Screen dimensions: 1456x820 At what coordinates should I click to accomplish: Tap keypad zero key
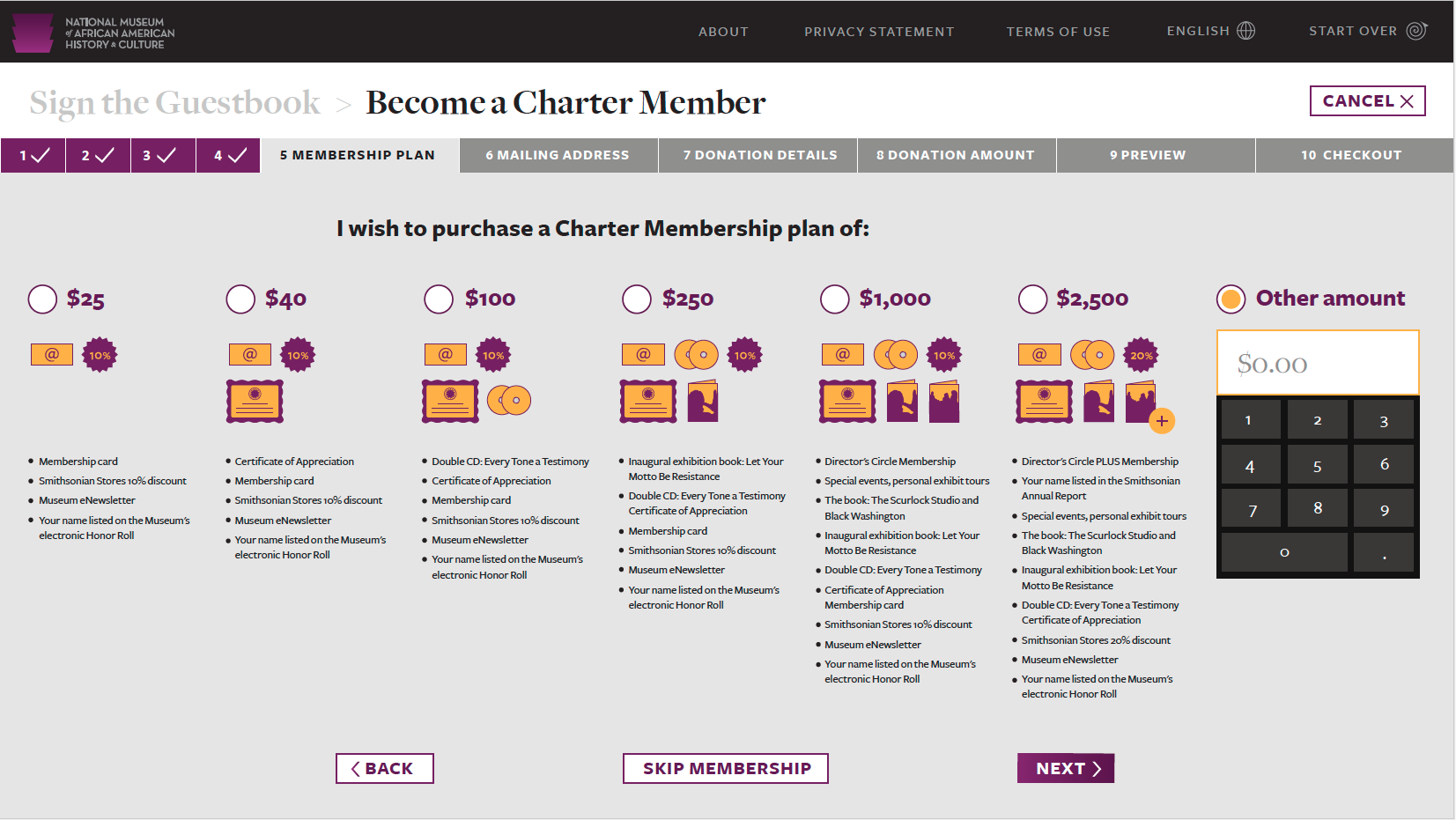pos(1284,553)
